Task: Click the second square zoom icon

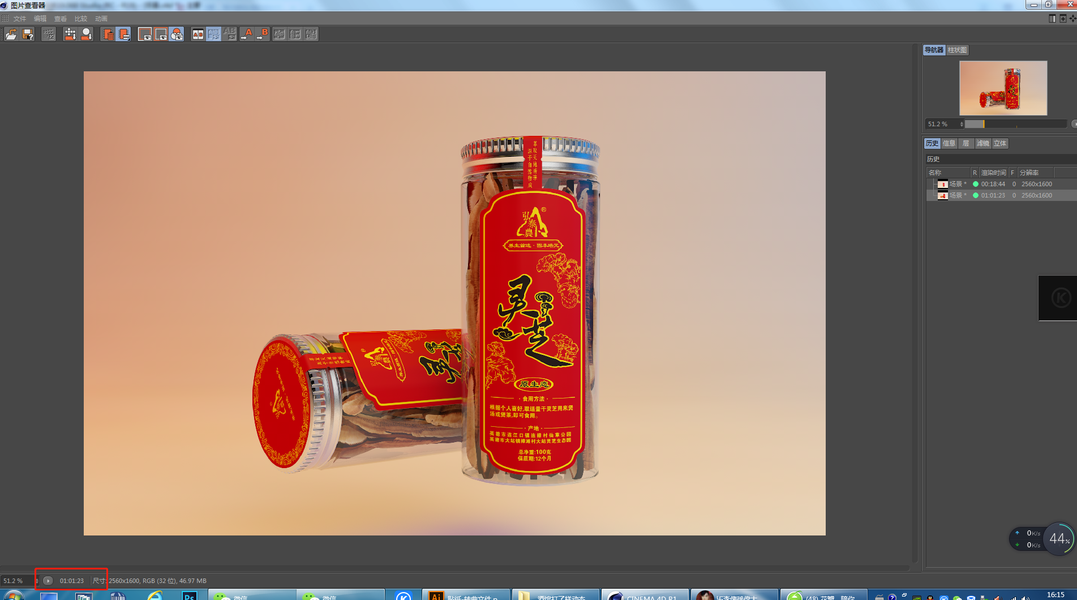Action: pyautogui.click(x=161, y=34)
